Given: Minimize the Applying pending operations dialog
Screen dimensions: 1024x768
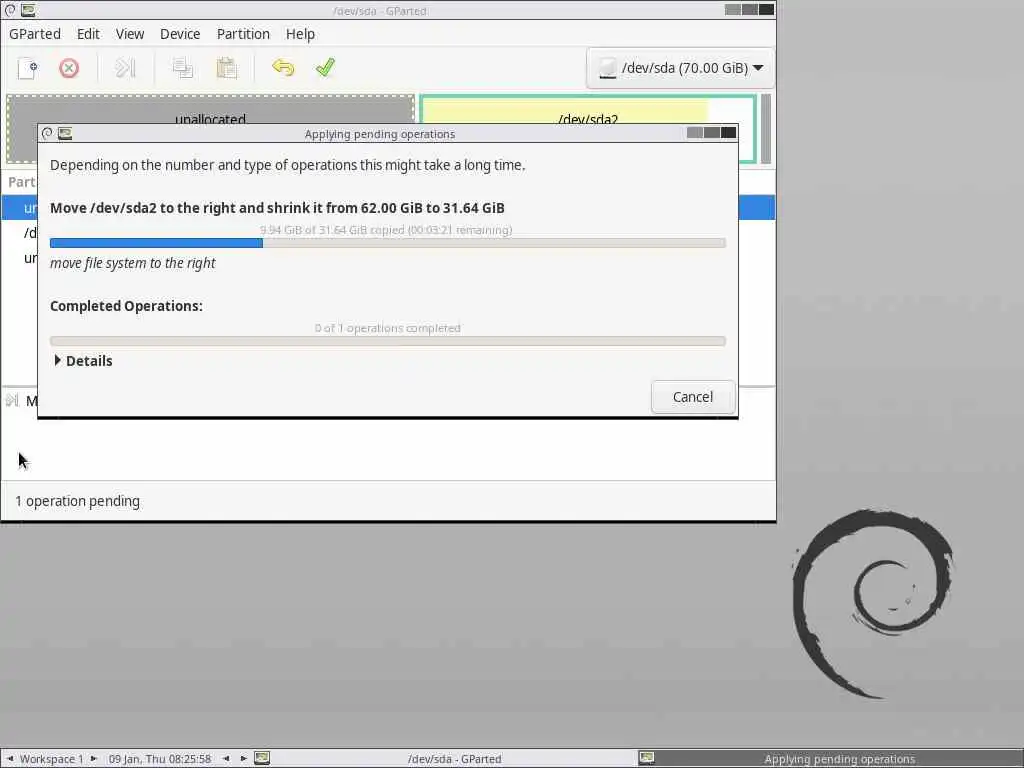Looking at the screenshot, I should point(695,133).
